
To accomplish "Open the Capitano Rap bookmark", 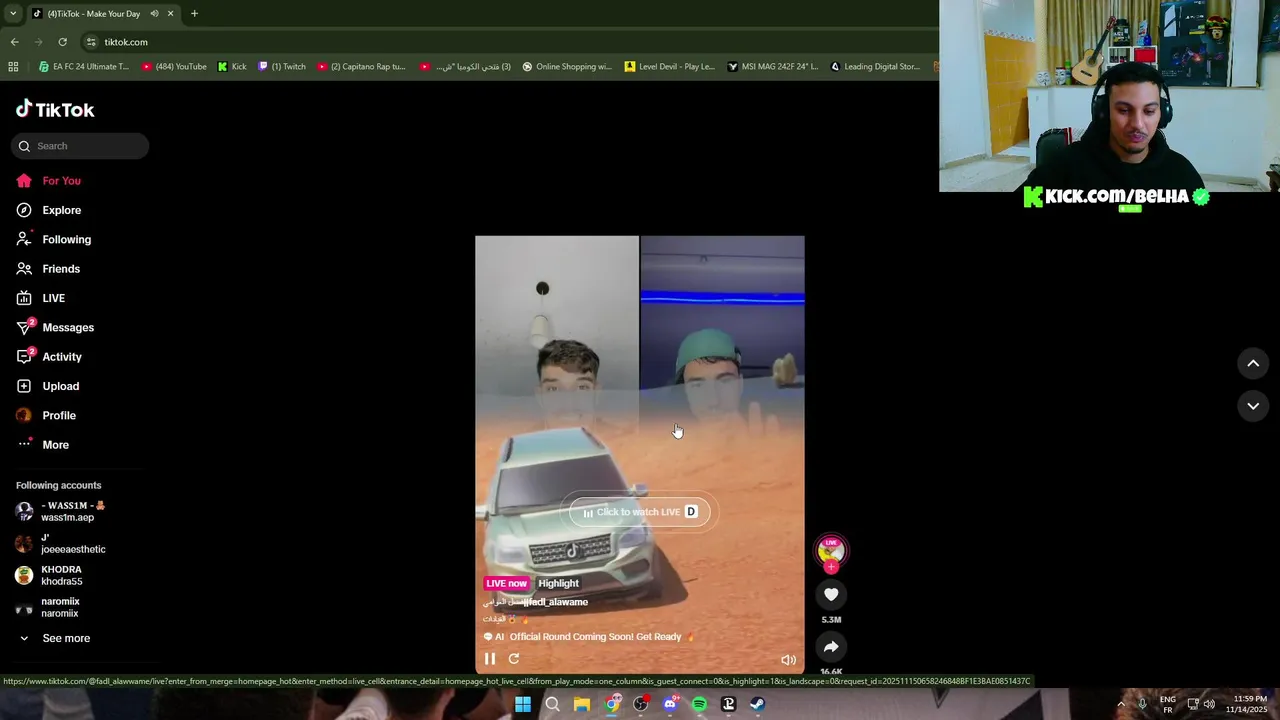I will 361,67.
